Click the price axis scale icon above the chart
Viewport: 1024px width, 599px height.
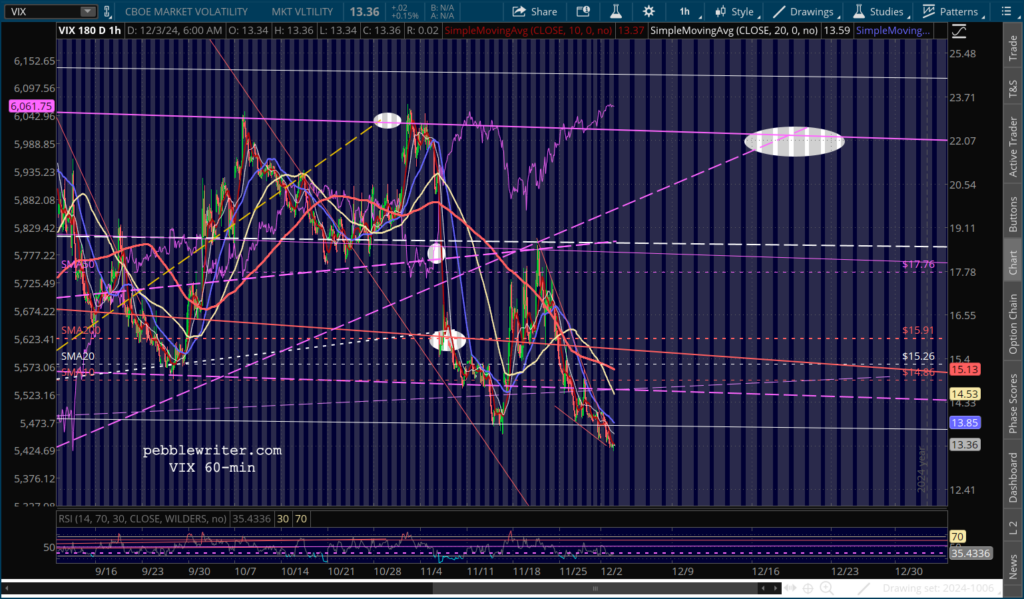pos(958,31)
